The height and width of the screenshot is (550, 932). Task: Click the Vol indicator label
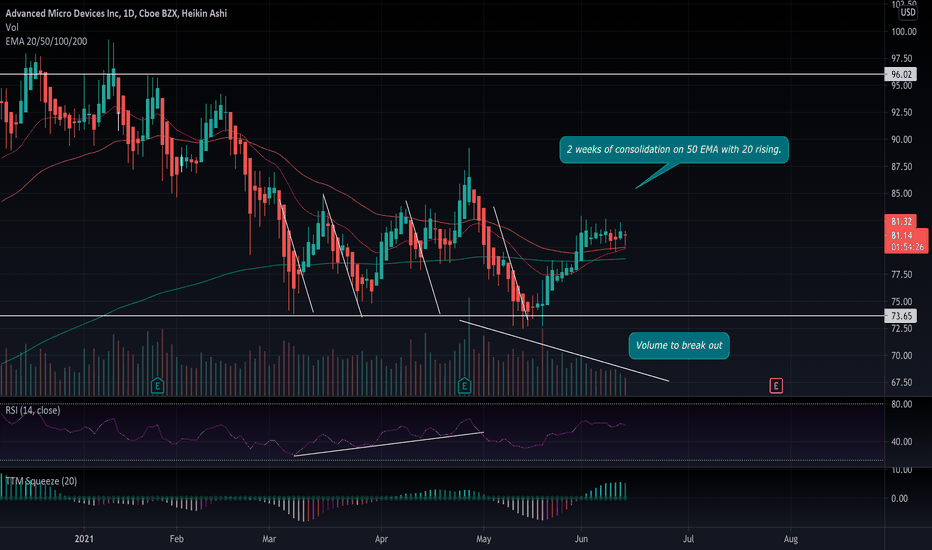12,27
